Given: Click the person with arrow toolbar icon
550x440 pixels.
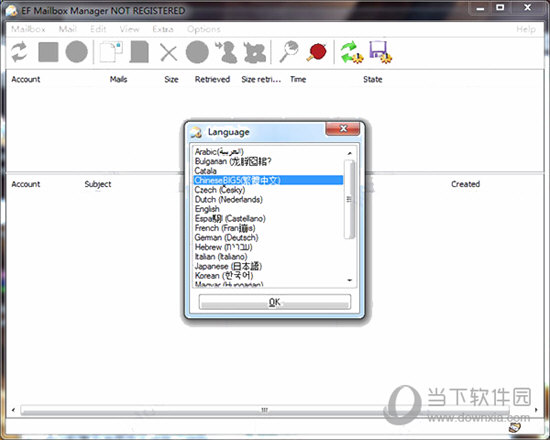Looking at the screenshot, I should click(x=226, y=52).
